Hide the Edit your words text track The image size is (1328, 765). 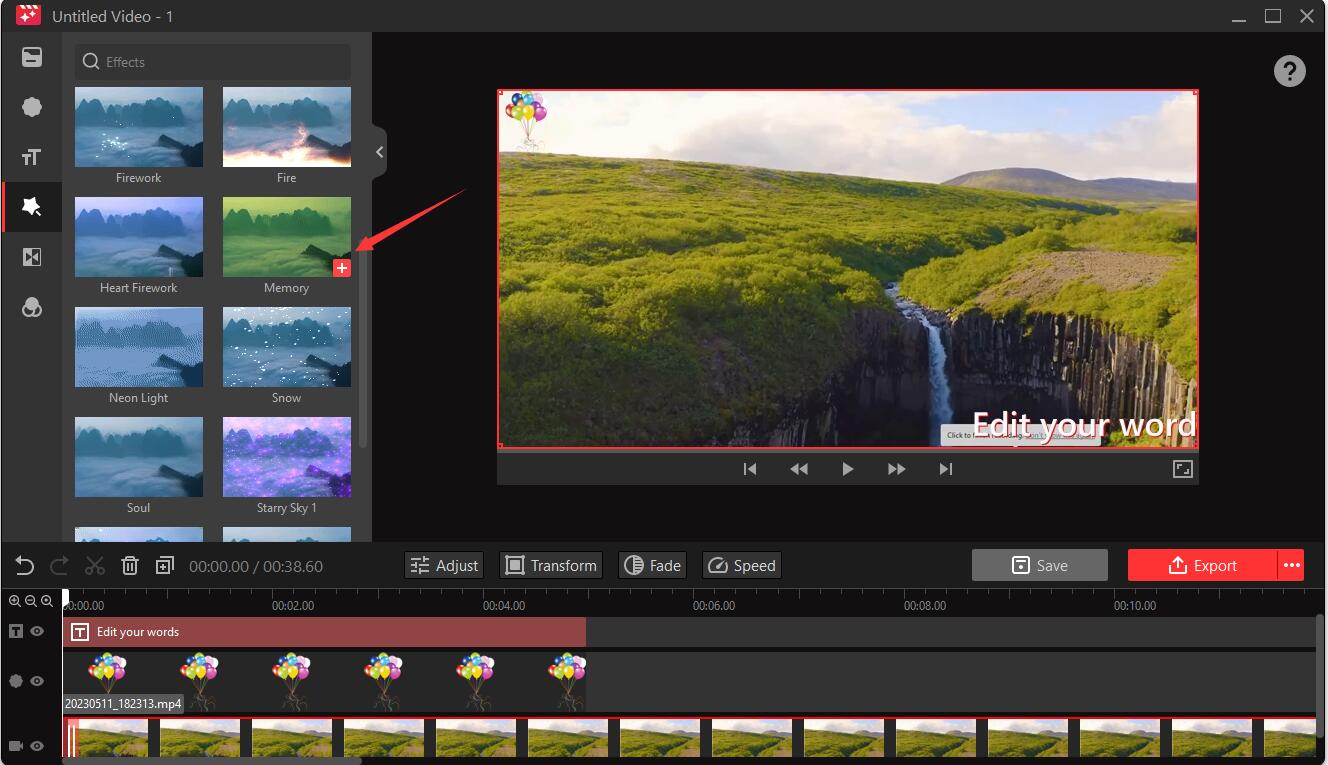pyautogui.click(x=37, y=631)
